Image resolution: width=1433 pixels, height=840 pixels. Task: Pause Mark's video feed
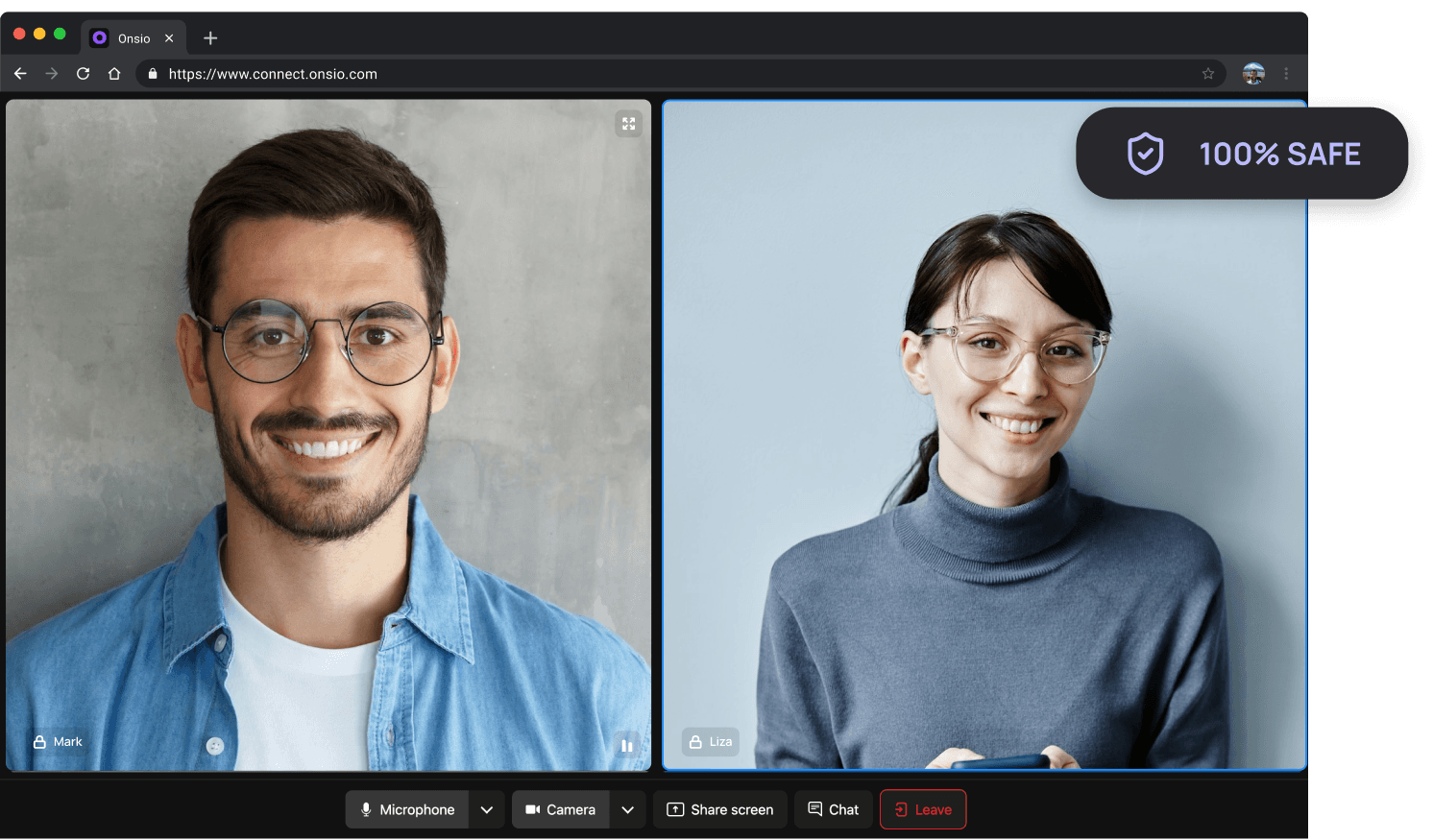pos(626,745)
